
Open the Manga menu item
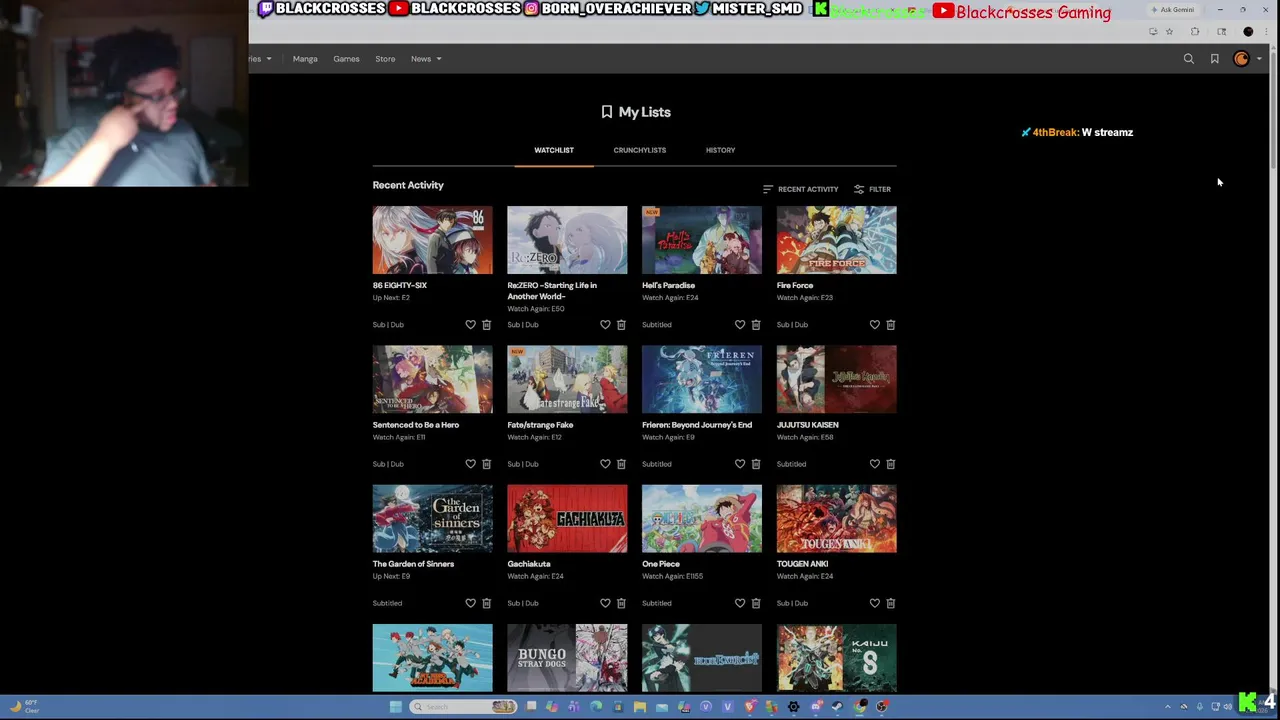[x=305, y=59]
